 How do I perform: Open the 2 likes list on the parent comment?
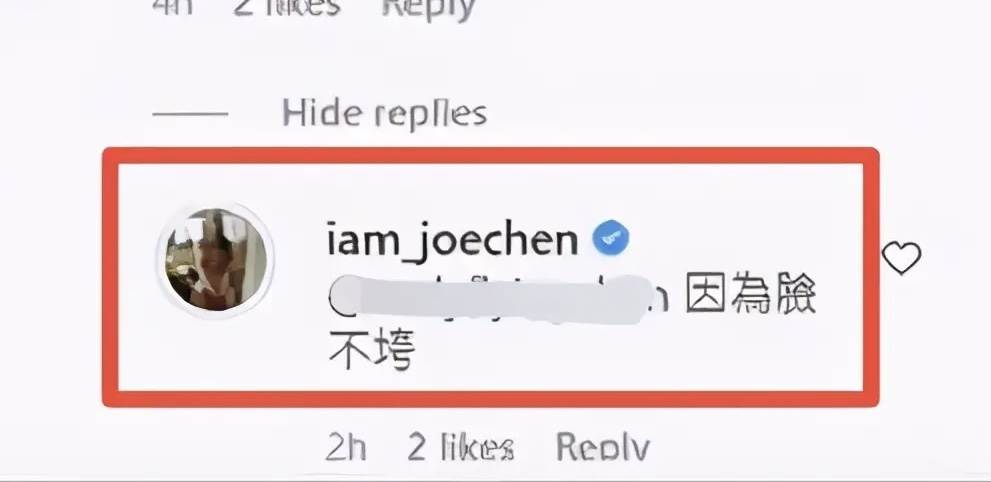point(287,8)
